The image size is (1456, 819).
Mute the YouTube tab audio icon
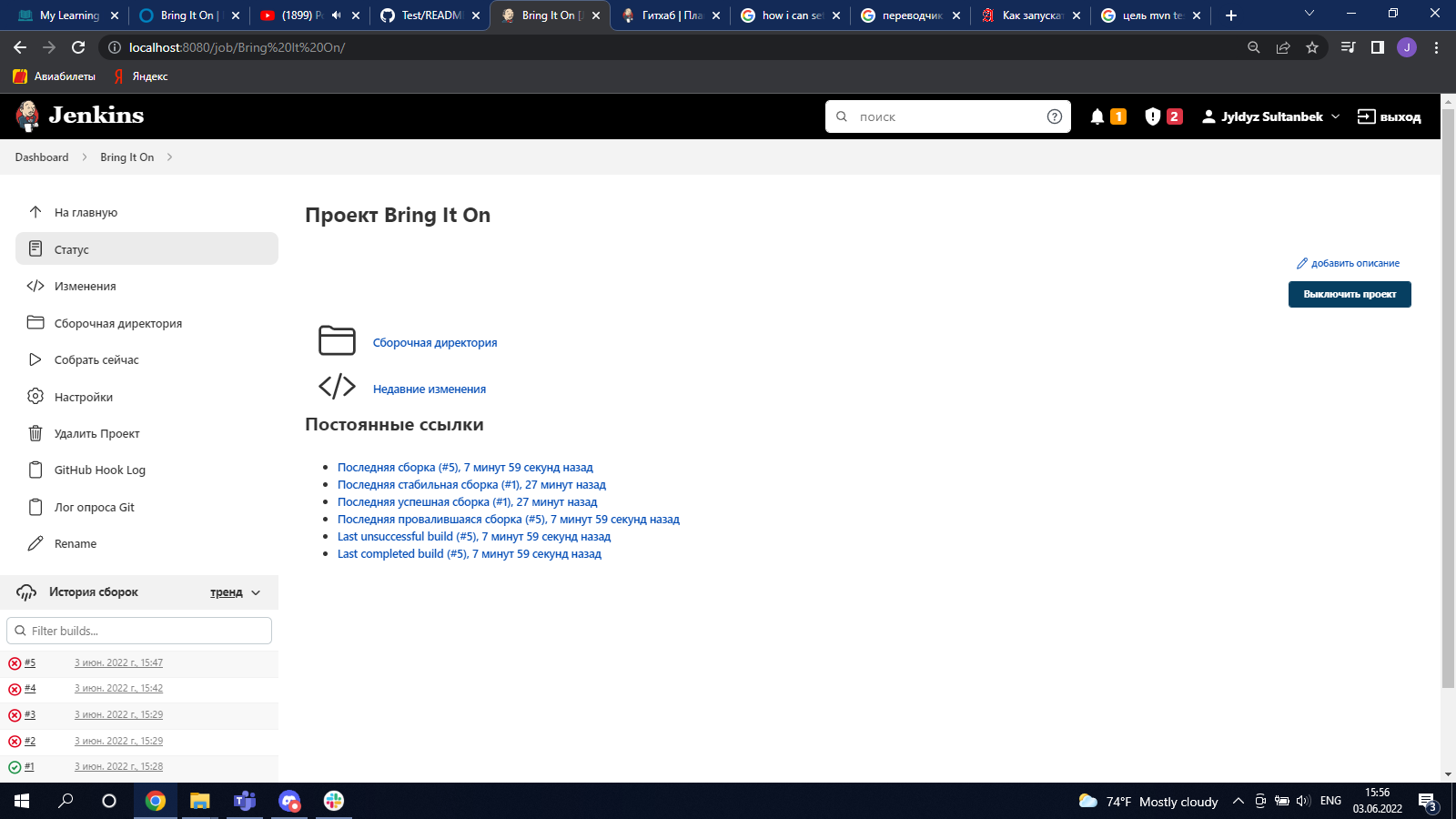(x=337, y=15)
